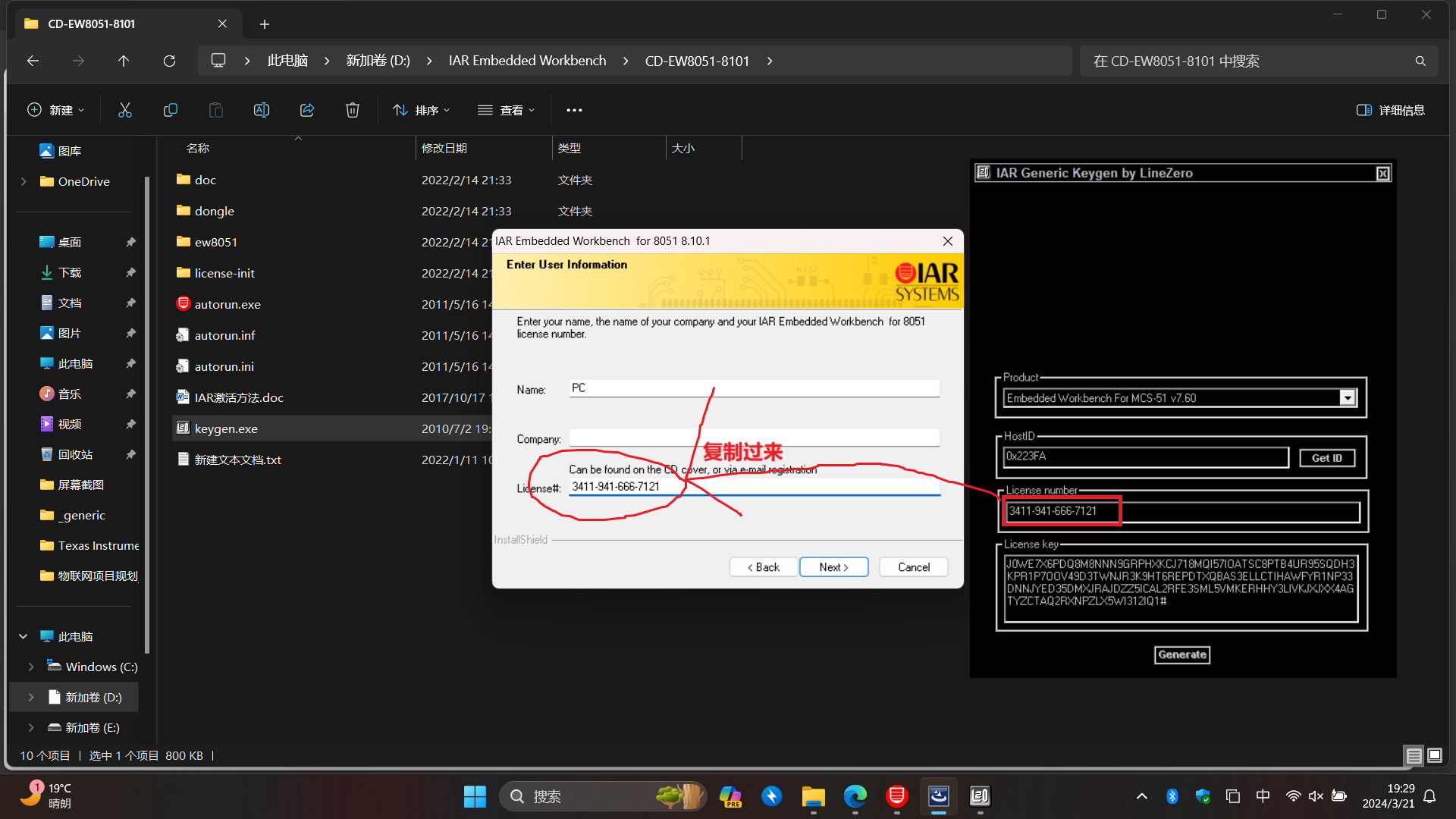
Task: Click inside the License# input field
Action: click(x=754, y=486)
